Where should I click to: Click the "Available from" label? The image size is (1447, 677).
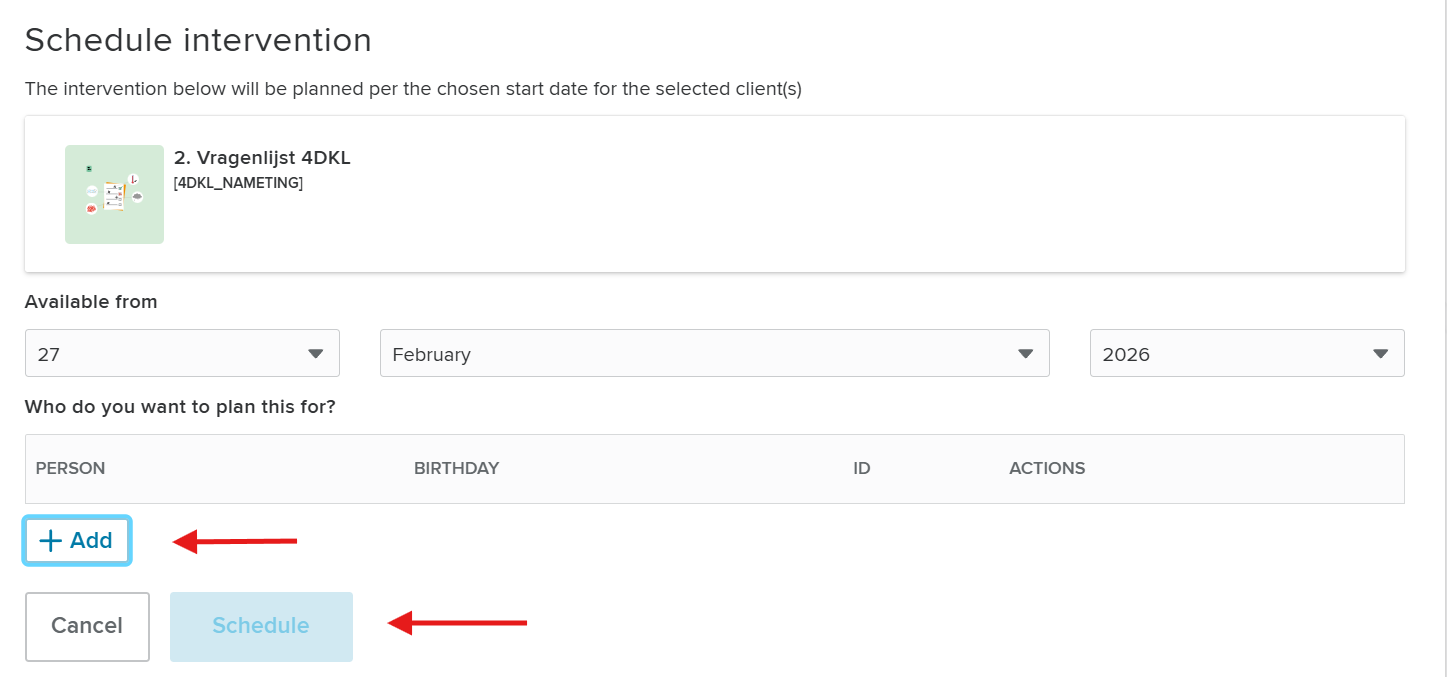(x=91, y=302)
